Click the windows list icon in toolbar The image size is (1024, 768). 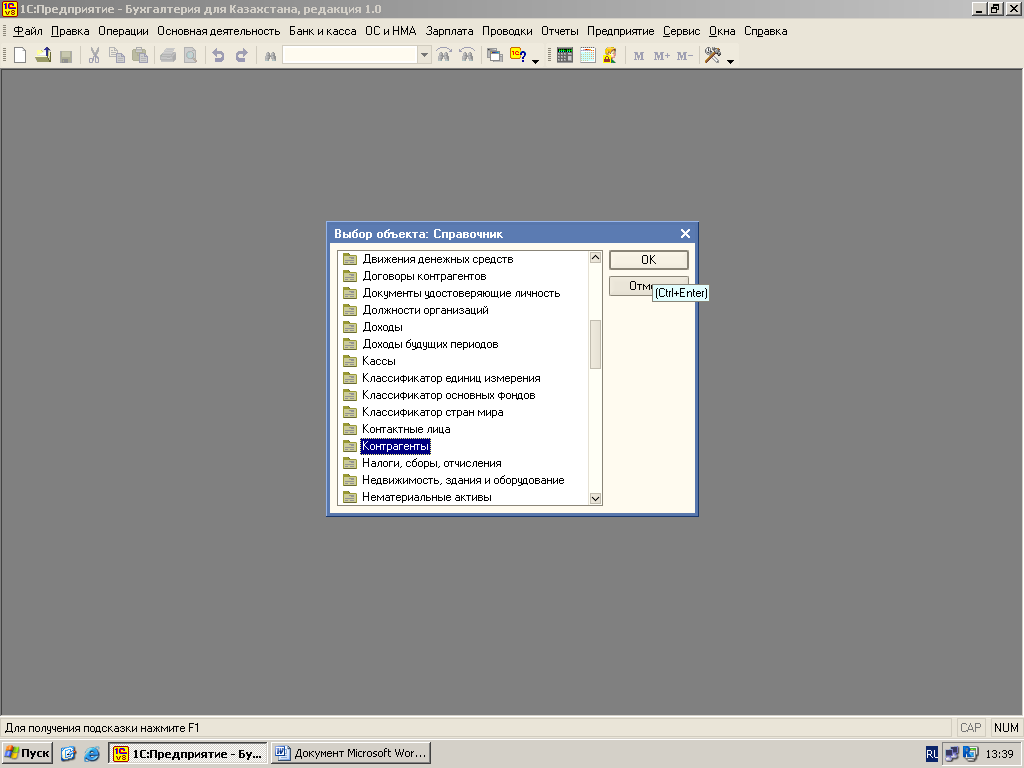(x=495, y=56)
